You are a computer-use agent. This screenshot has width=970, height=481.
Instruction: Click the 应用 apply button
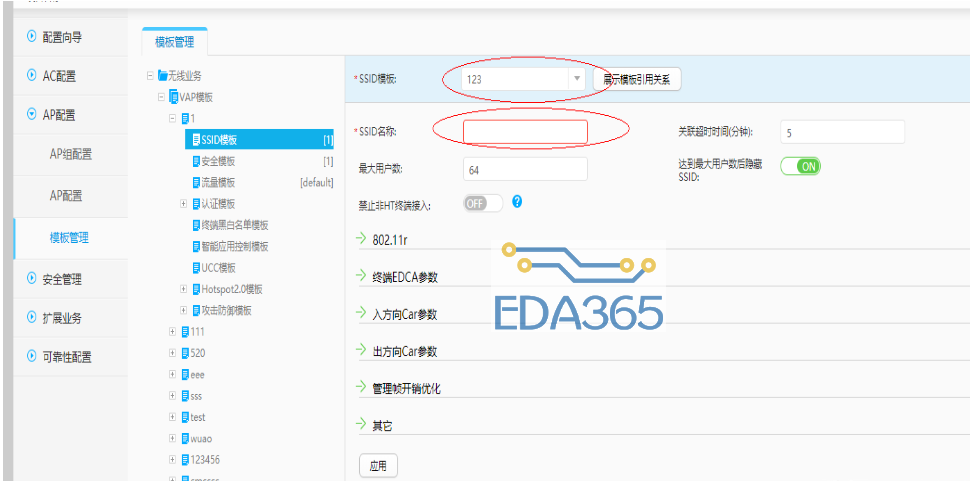(x=378, y=466)
